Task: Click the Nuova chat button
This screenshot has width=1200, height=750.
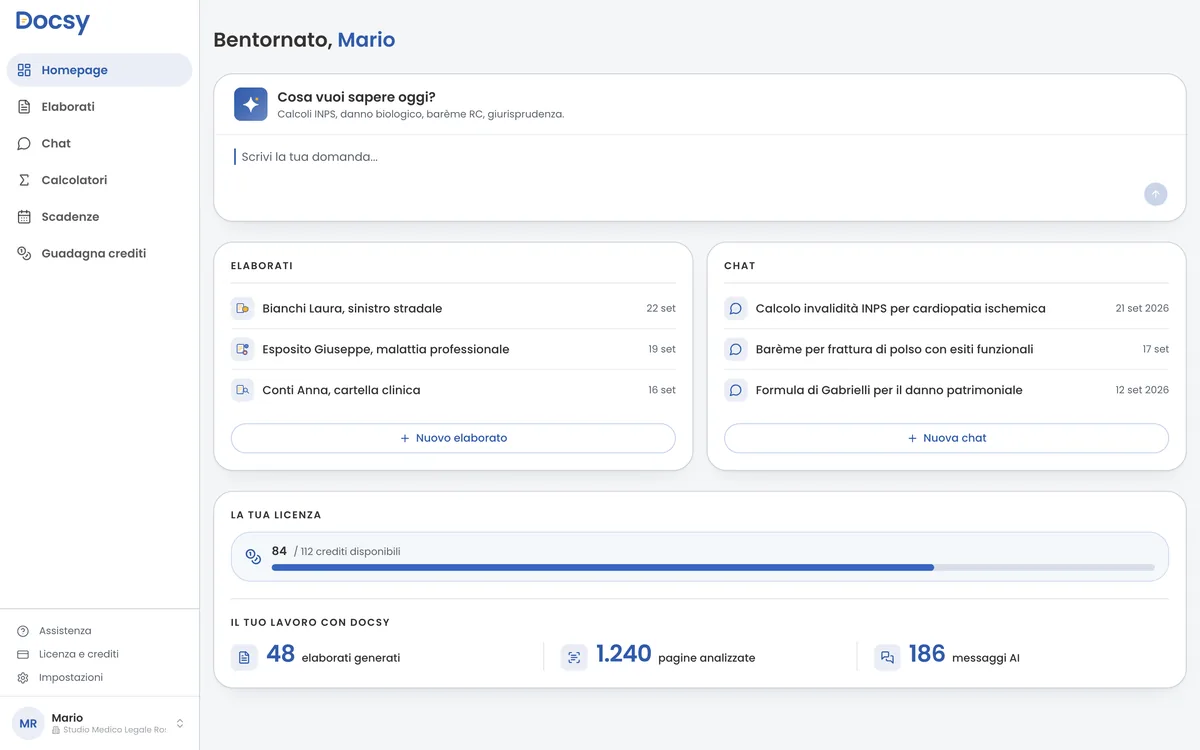Action: point(946,438)
